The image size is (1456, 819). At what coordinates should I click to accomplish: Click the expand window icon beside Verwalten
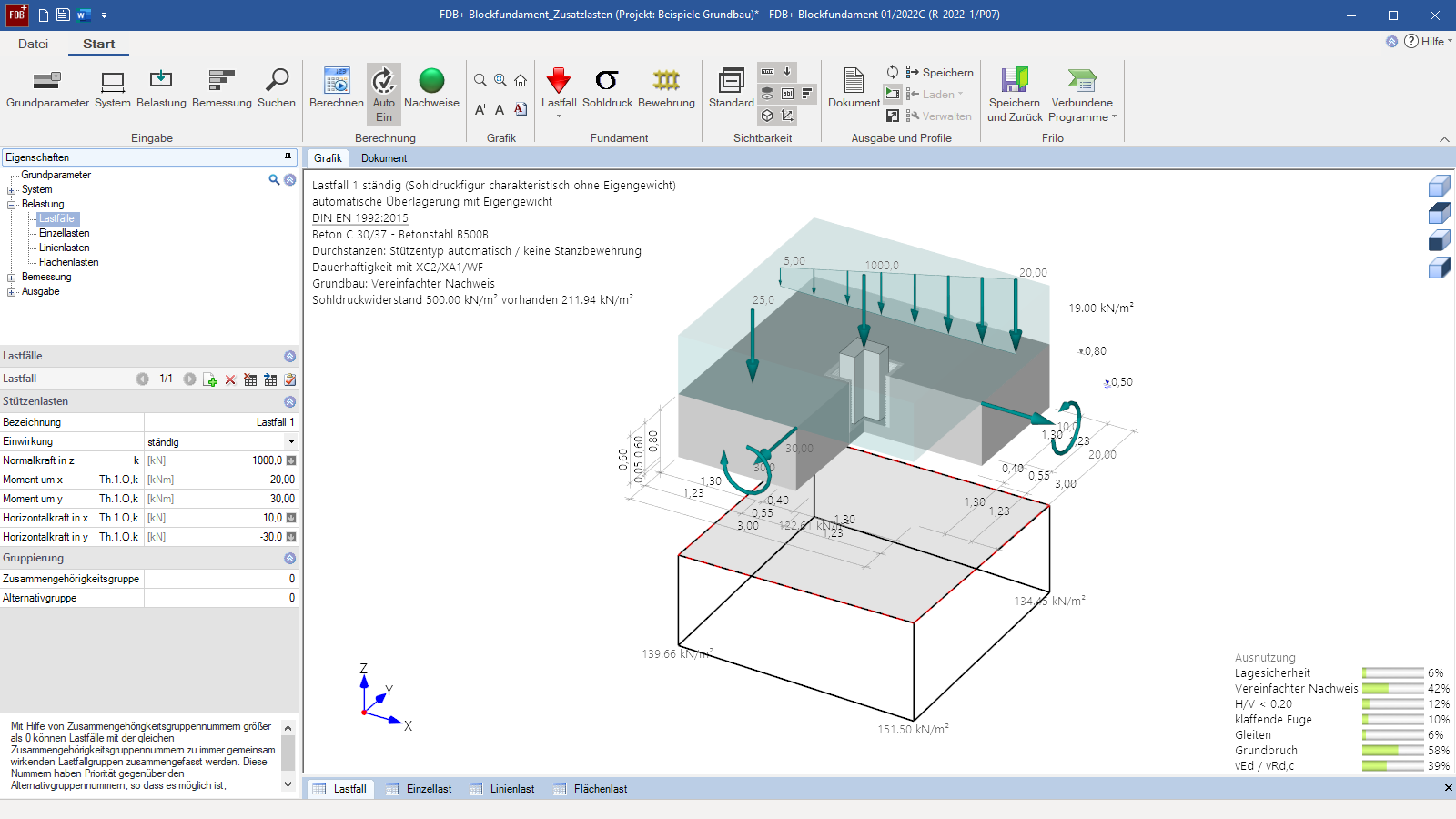click(x=893, y=116)
